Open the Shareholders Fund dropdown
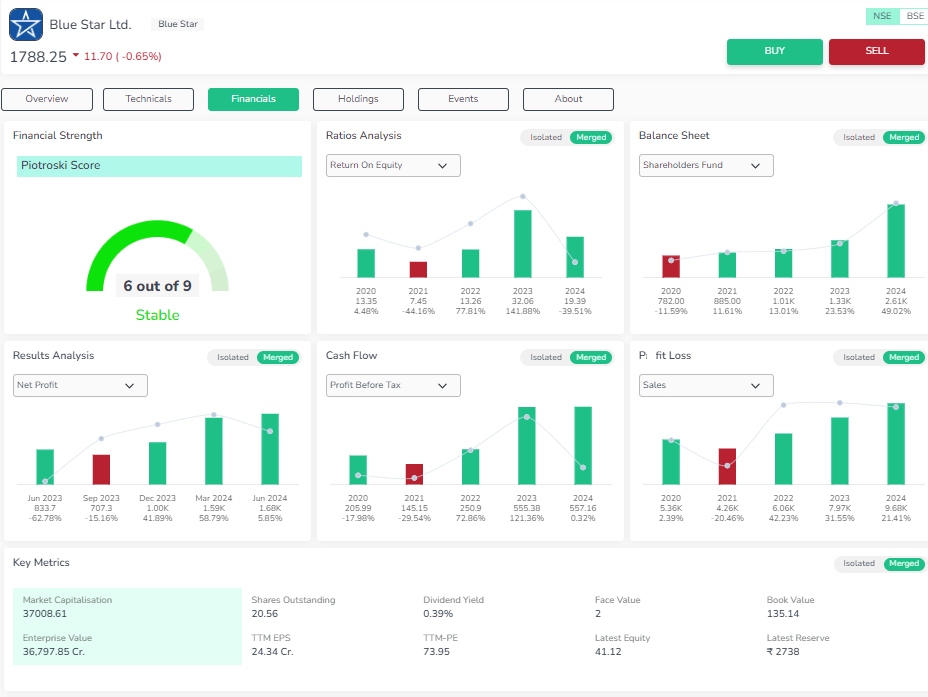The width and height of the screenshot is (928, 697). [x=706, y=166]
